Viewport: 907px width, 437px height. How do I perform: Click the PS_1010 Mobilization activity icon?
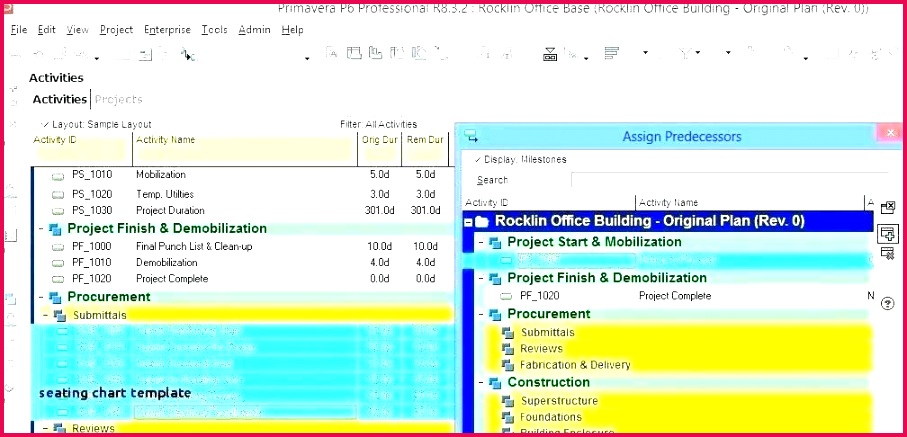click(x=58, y=175)
